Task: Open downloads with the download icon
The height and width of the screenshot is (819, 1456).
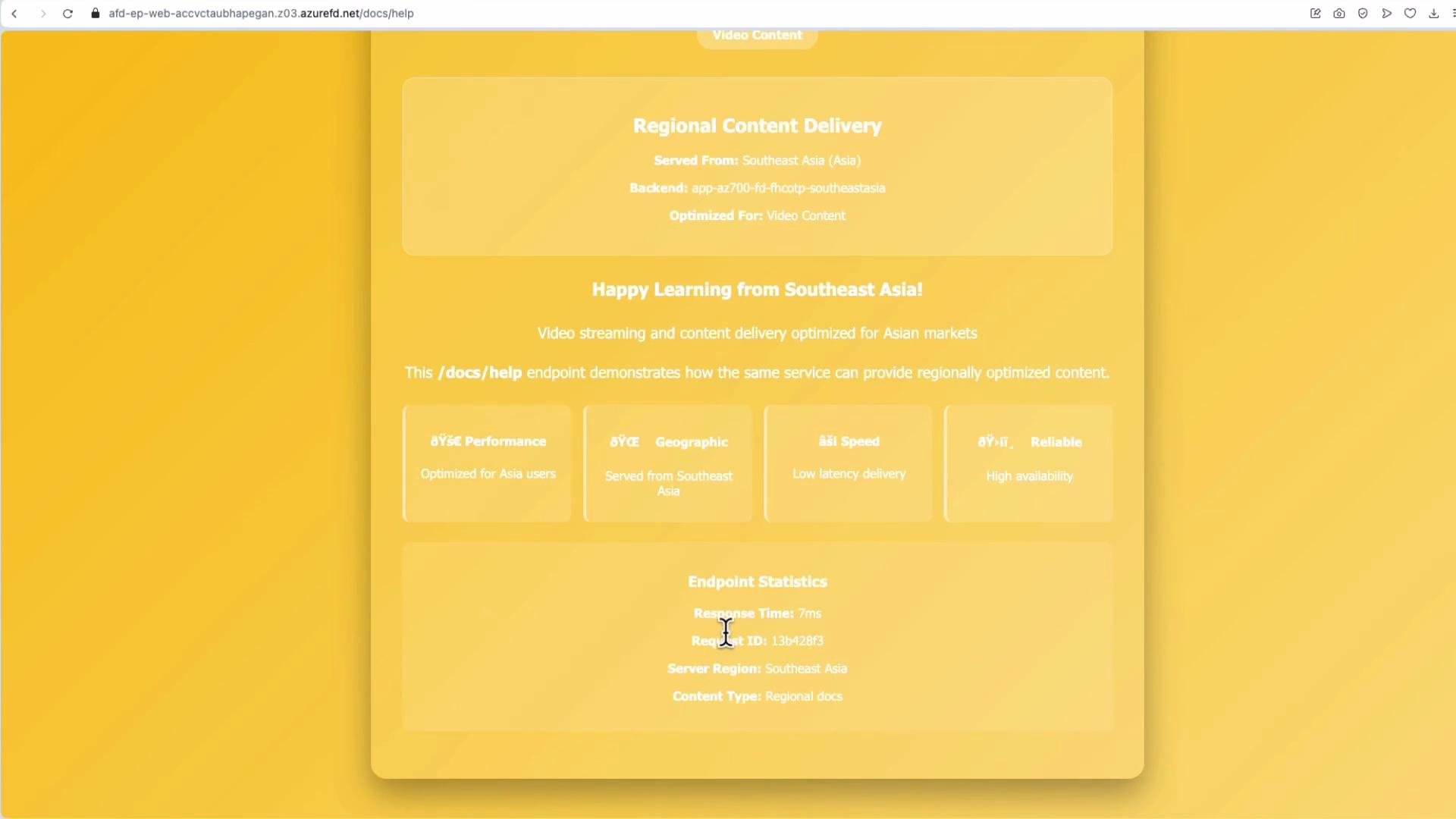Action: pyautogui.click(x=1433, y=14)
